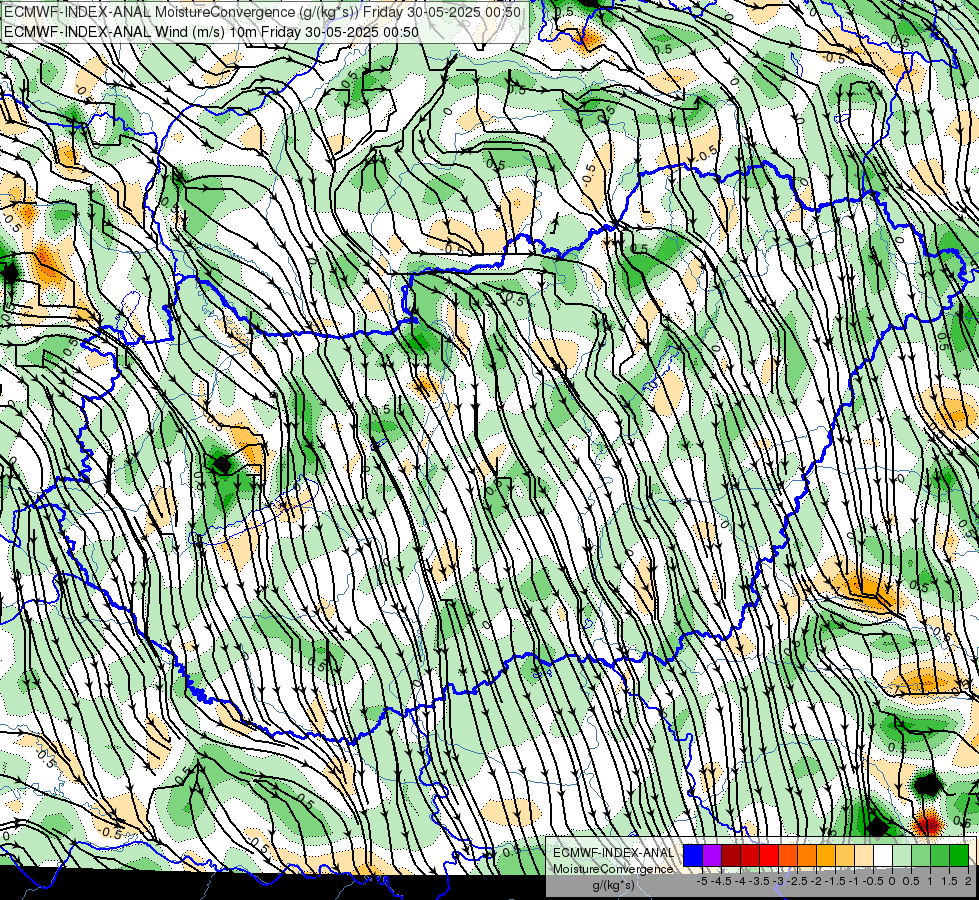The image size is (979, 900).
Task: Click the purple legend color swatch
Action: pyautogui.click(x=712, y=855)
